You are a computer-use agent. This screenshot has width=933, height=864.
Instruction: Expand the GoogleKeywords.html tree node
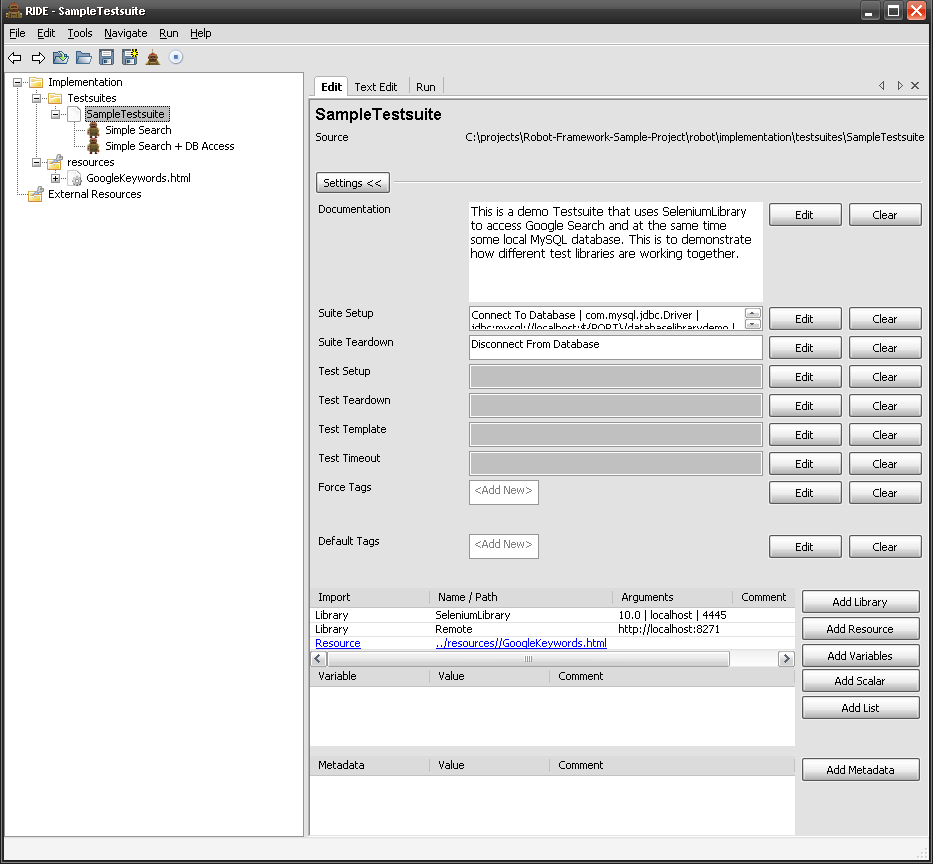click(x=56, y=178)
